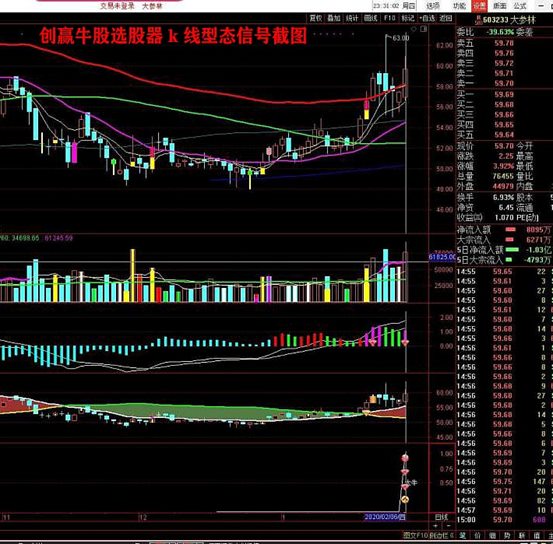Image resolution: width=553 pixels, height=544 pixels.
Task: Open the 版面 menu
Action: [x=500, y=6]
